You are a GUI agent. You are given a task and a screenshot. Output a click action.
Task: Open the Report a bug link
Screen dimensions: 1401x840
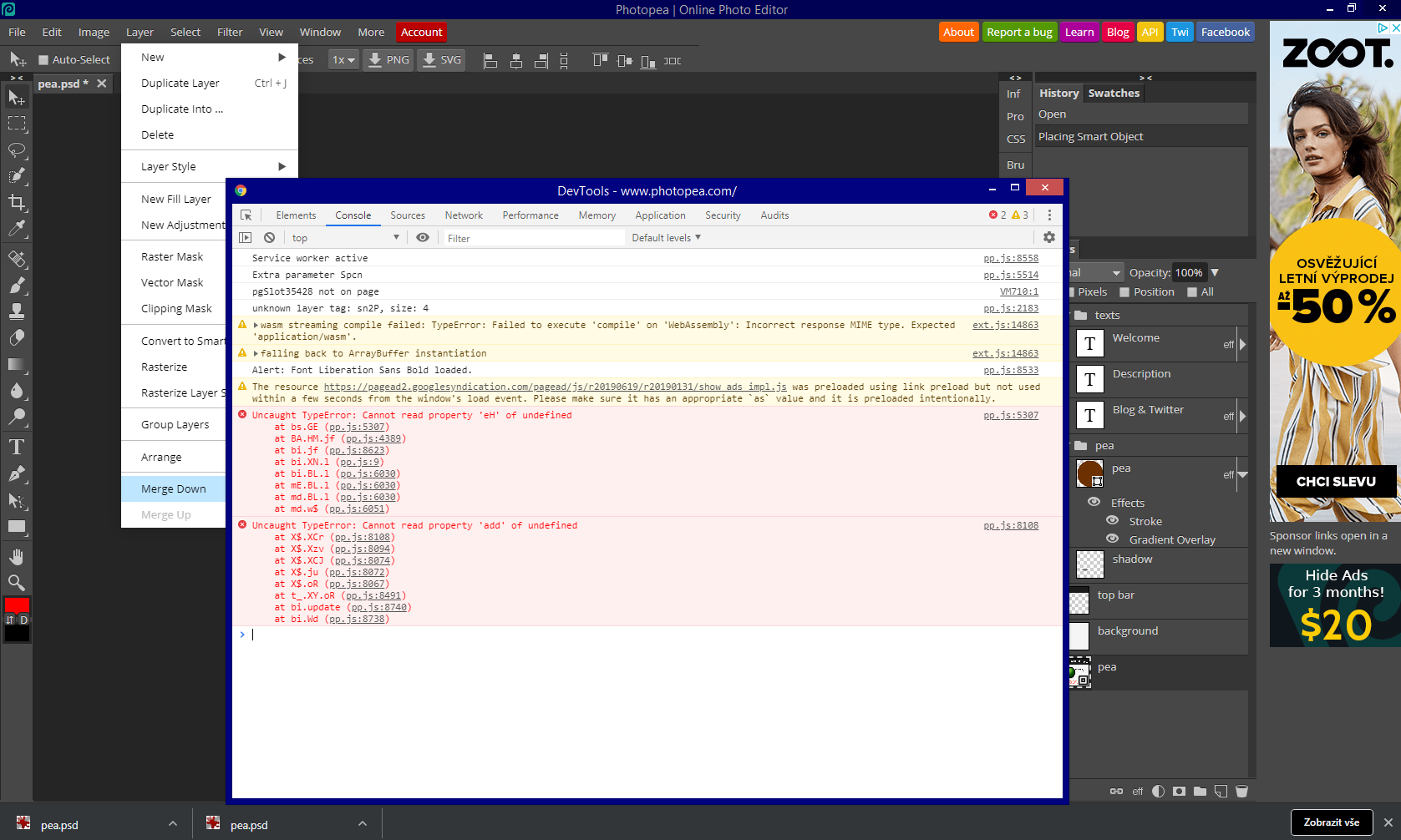(1019, 32)
